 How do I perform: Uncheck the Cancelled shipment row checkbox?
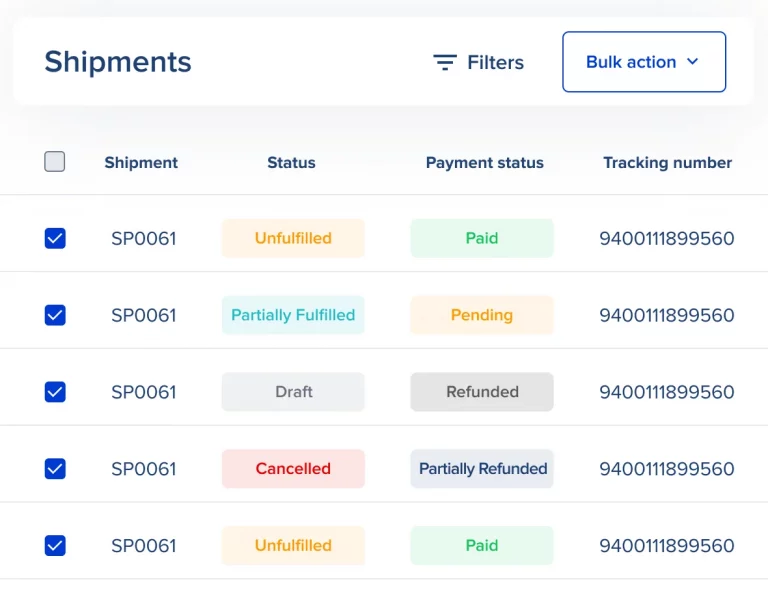pos(55,468)
